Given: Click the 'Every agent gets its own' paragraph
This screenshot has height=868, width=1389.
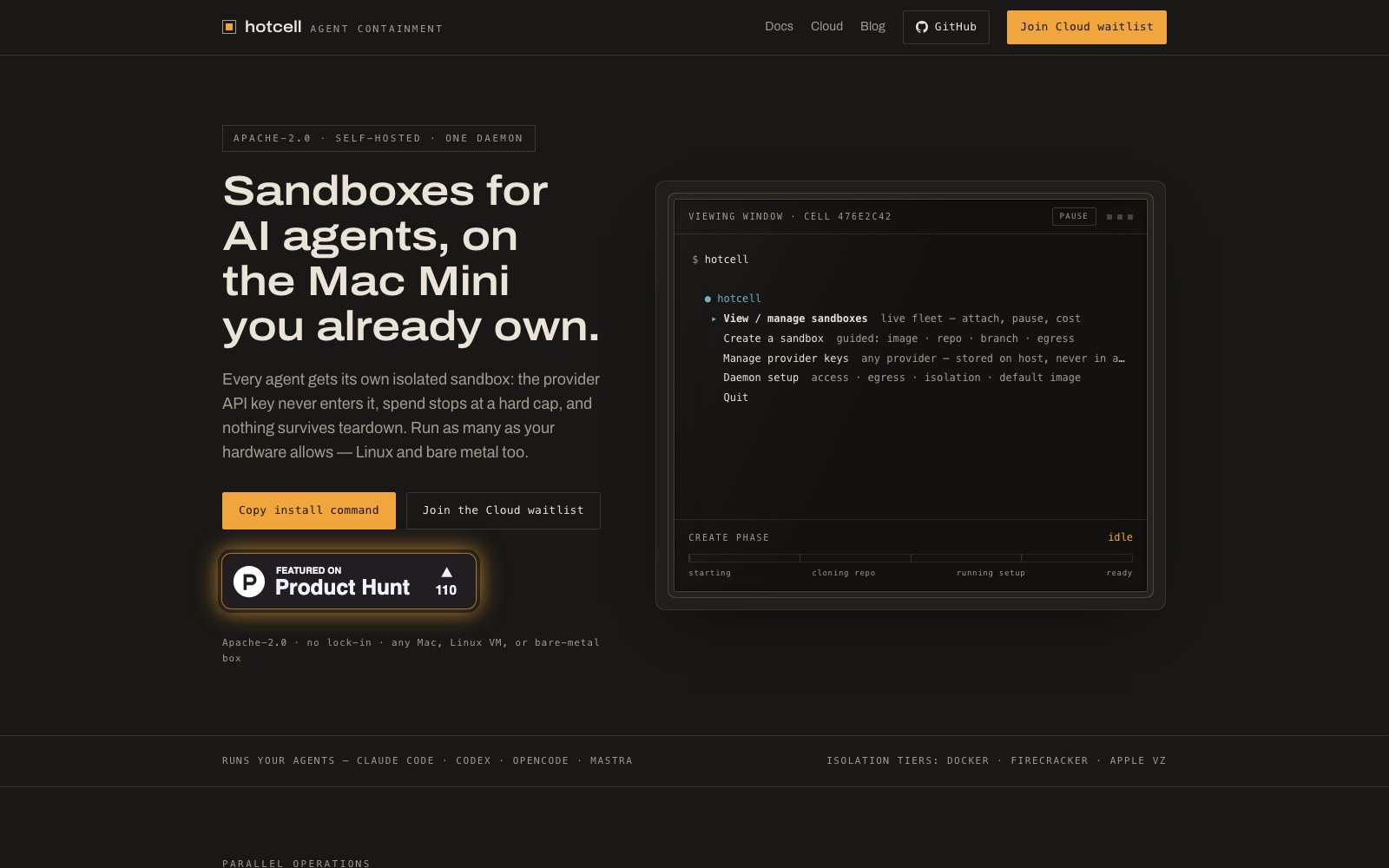Looking at the screenshot, I should pos(411,416).
